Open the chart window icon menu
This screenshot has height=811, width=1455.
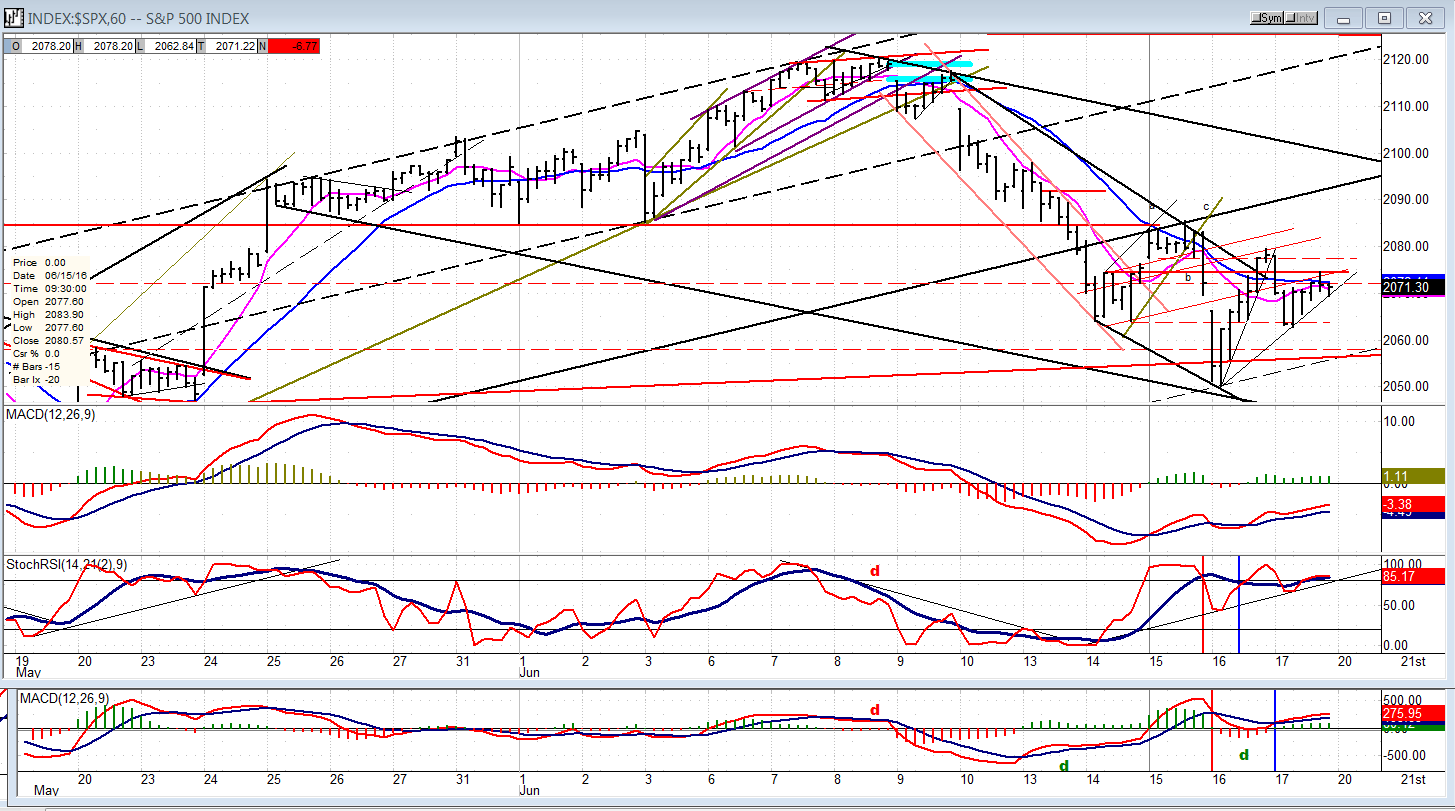(x=14, y=18)
